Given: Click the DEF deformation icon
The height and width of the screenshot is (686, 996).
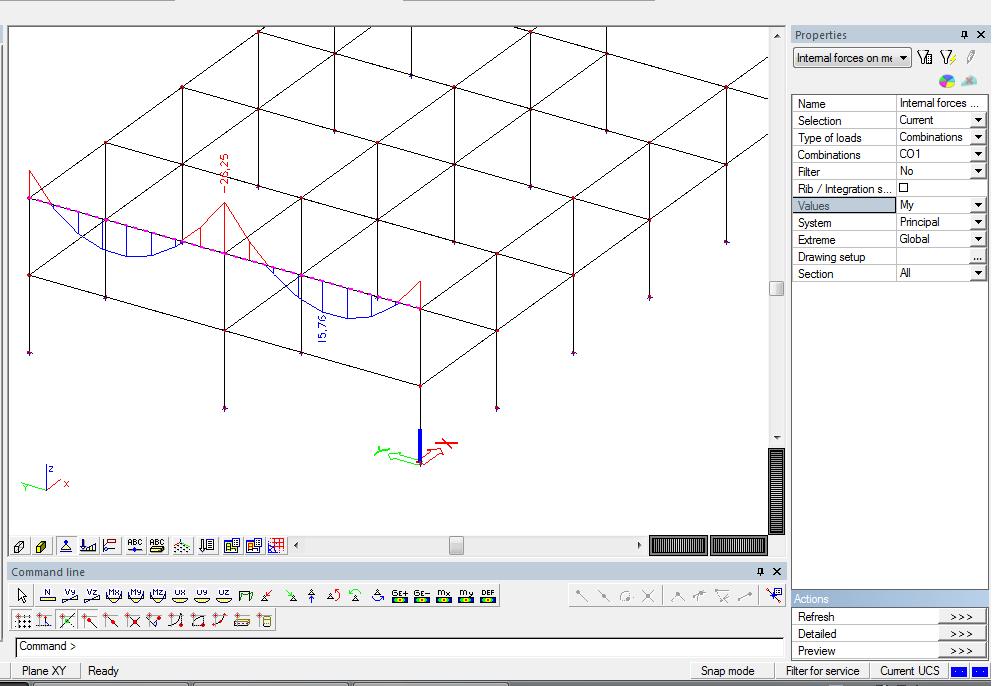Looking at the screenshot, I should pyautogui.click(x=487, y=596).
